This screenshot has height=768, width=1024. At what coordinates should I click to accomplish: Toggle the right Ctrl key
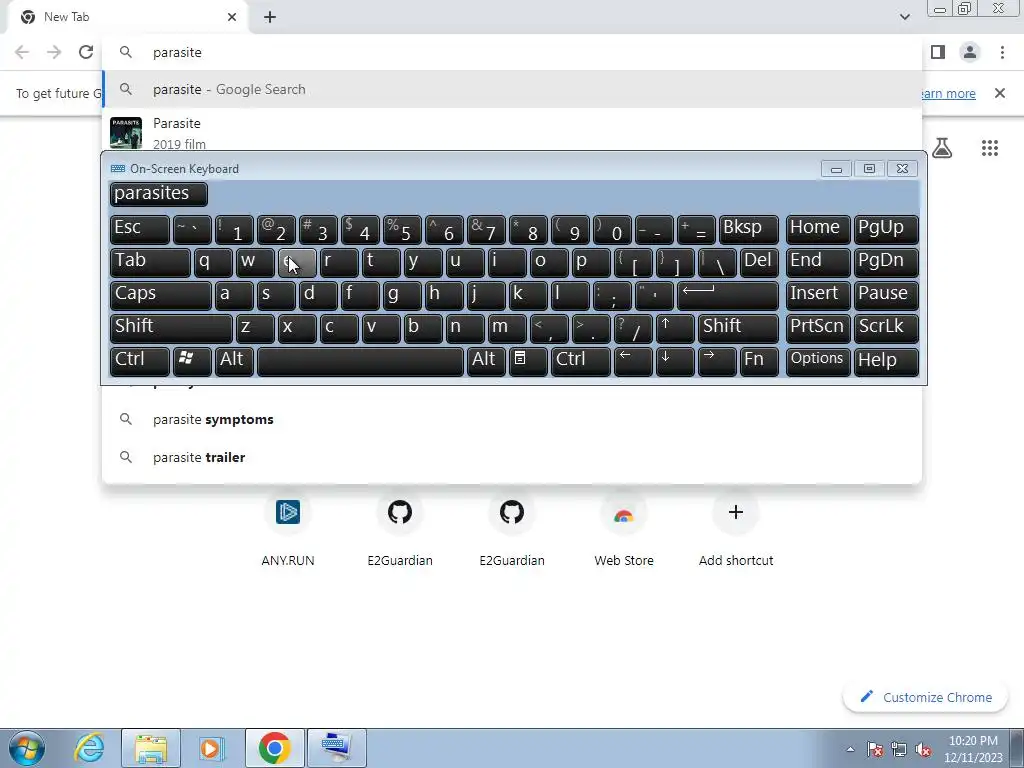(581, 361)
